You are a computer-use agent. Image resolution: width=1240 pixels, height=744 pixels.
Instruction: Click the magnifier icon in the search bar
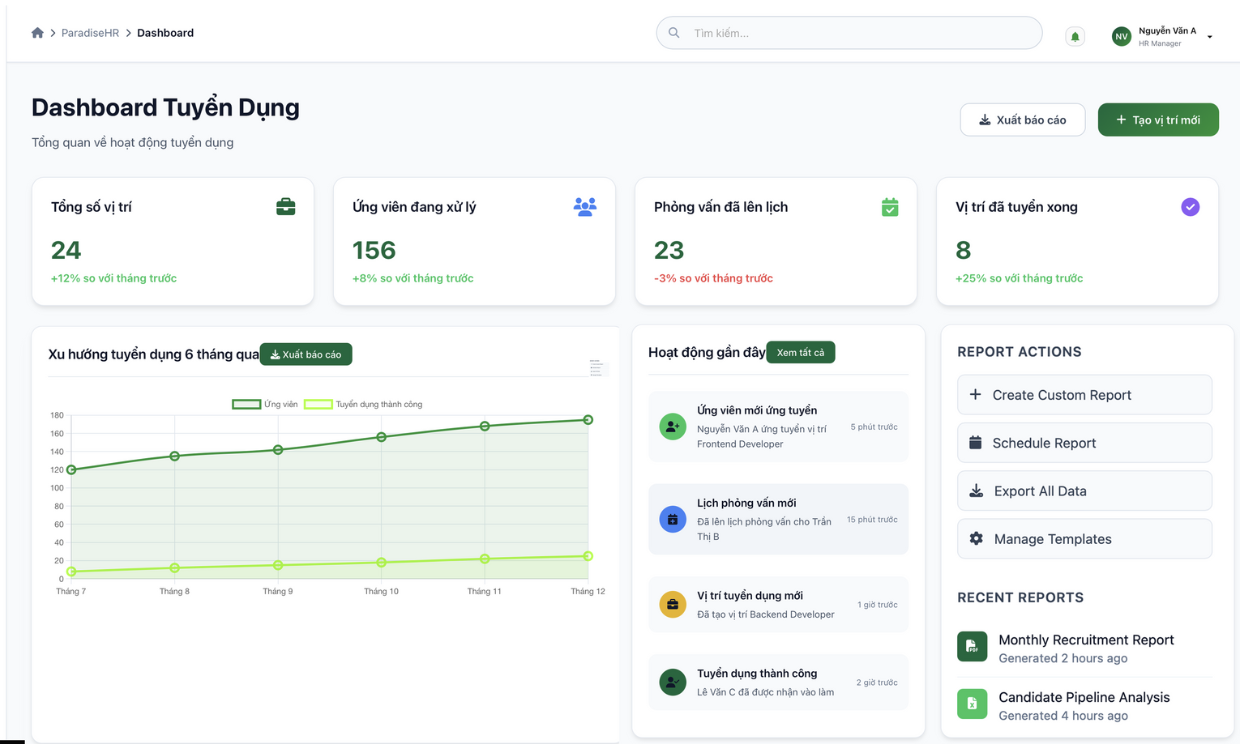tap(674, 33)
